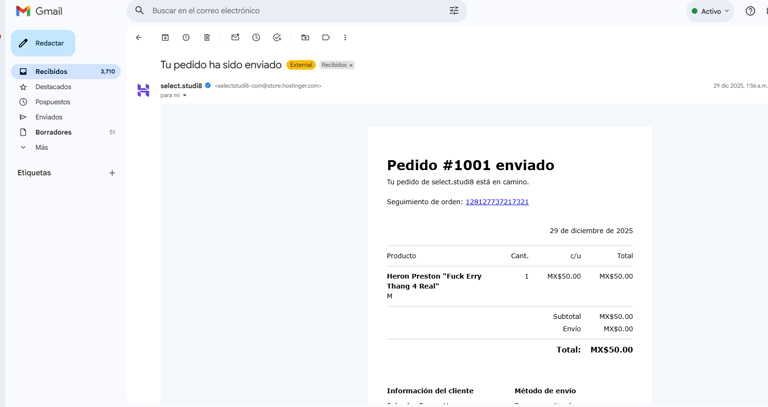Screen dimensions: 768x407
Task: Click the Subtotal label
Action: [567, 316]
